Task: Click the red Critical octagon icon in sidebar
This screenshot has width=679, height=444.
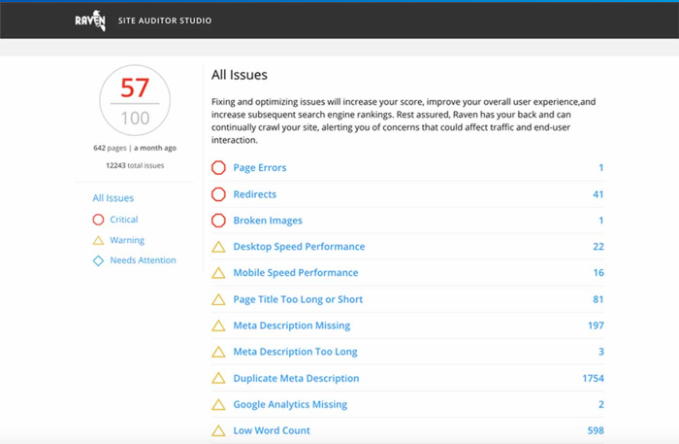Action: click(98, 220)
